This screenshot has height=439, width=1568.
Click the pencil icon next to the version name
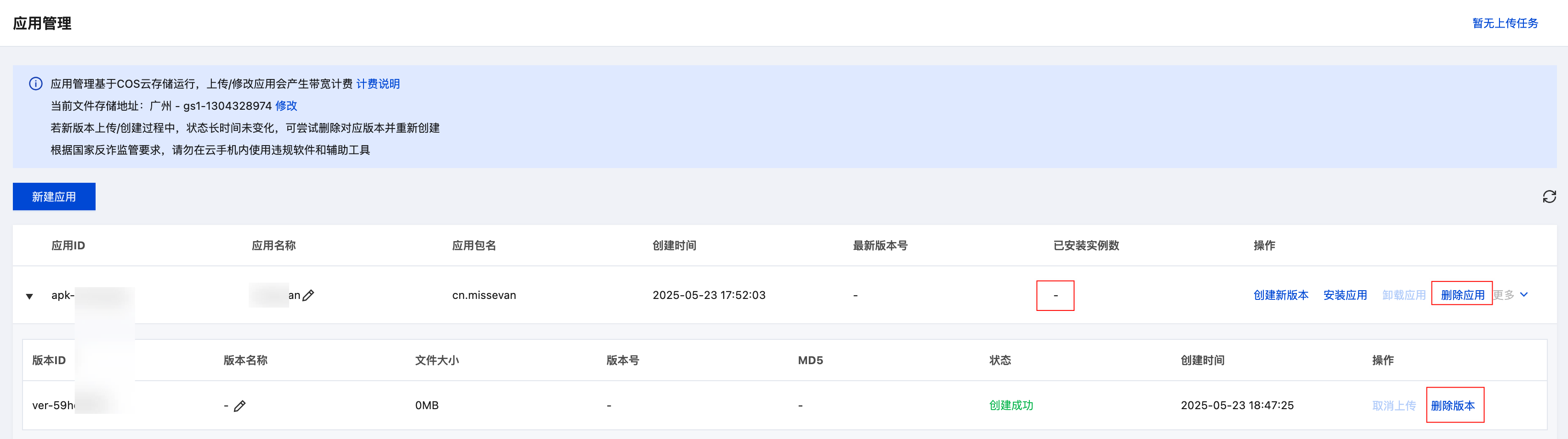coord(240,405)
